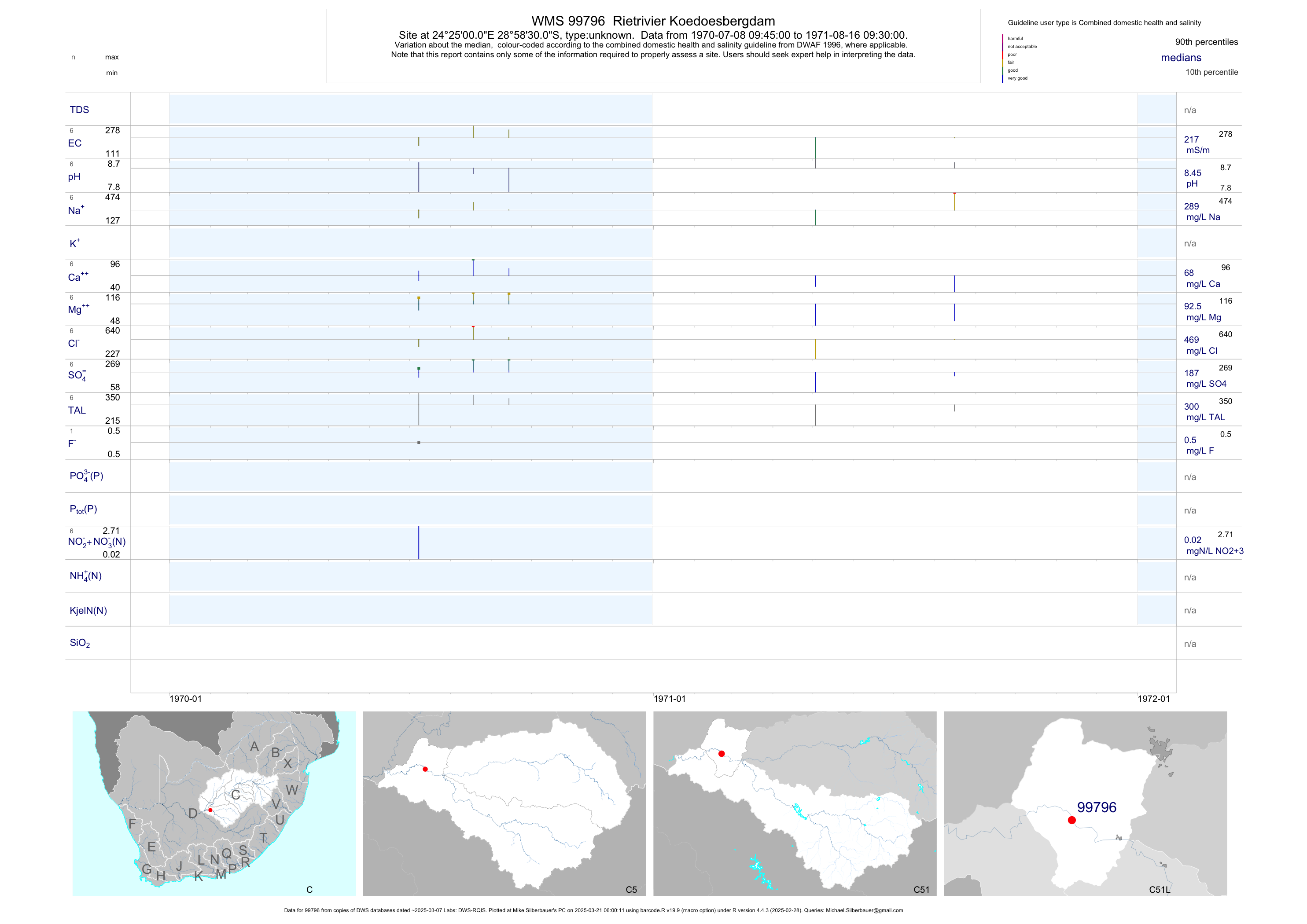Click the TDS row label
The height and width of the screenshot is (924, 1307).
pos(79,110)
